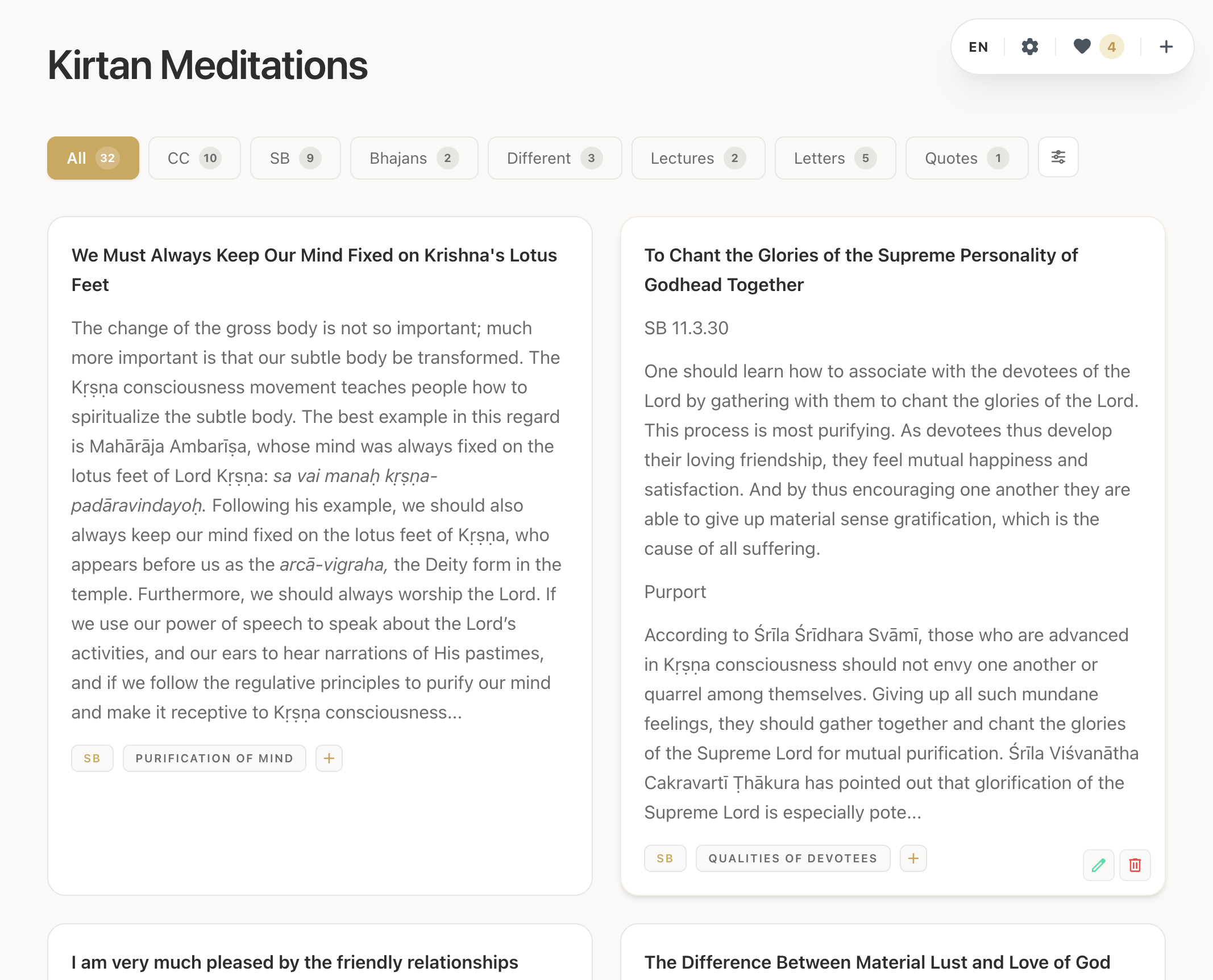Open the favorites count badge showing 4
The width and height of the screenshot is (1213, 980).
(1111, 47)
